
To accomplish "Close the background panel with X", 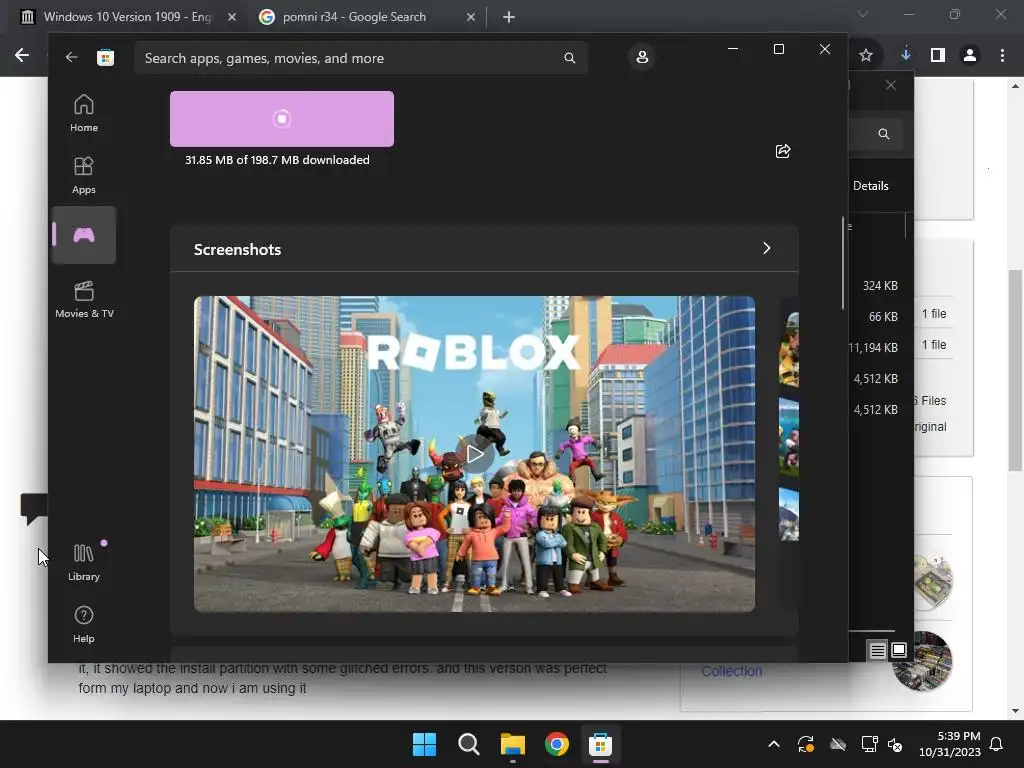I will pos(891,85).
